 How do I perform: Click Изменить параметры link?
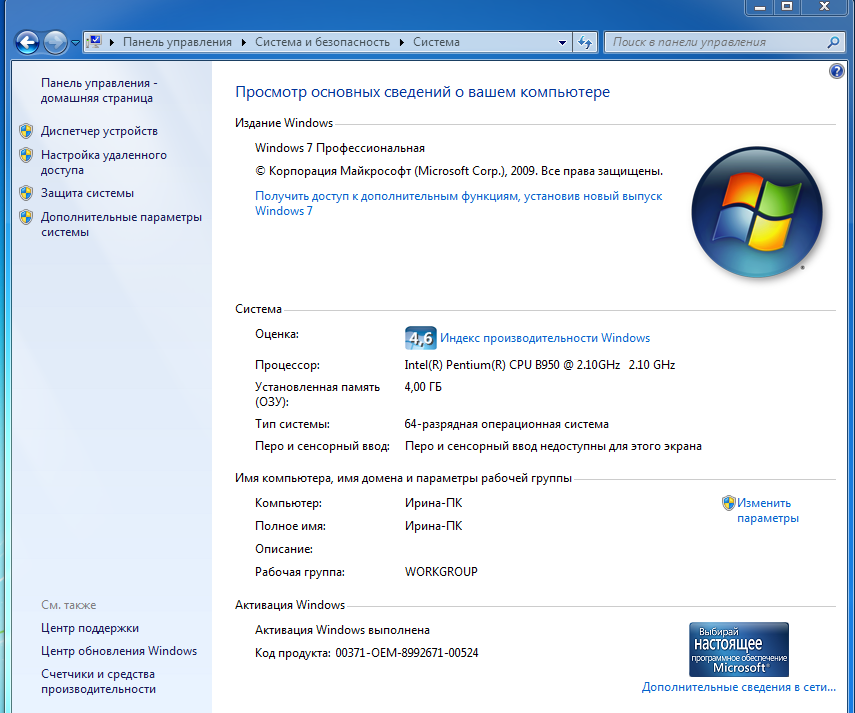pos(768,511)
